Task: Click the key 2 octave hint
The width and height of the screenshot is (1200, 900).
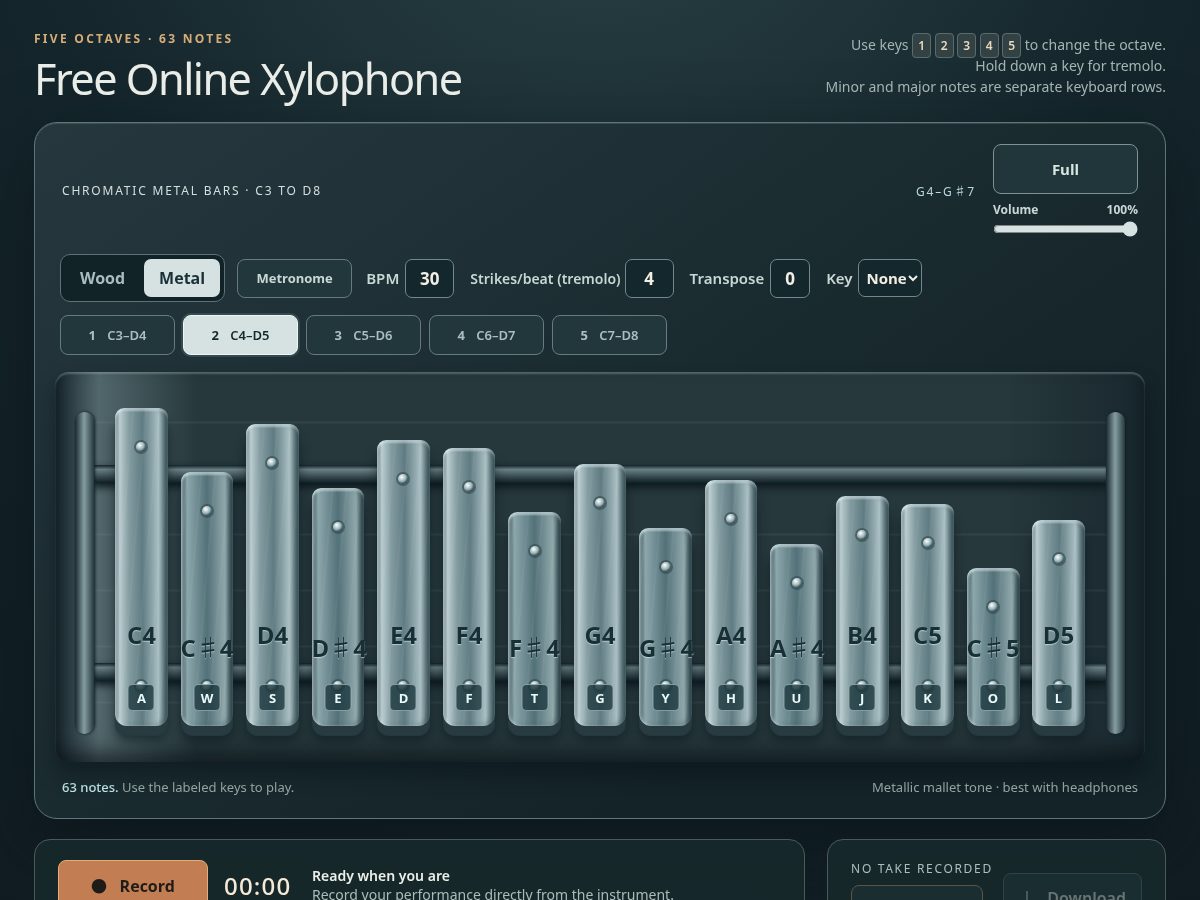Action: click(944, 45)
